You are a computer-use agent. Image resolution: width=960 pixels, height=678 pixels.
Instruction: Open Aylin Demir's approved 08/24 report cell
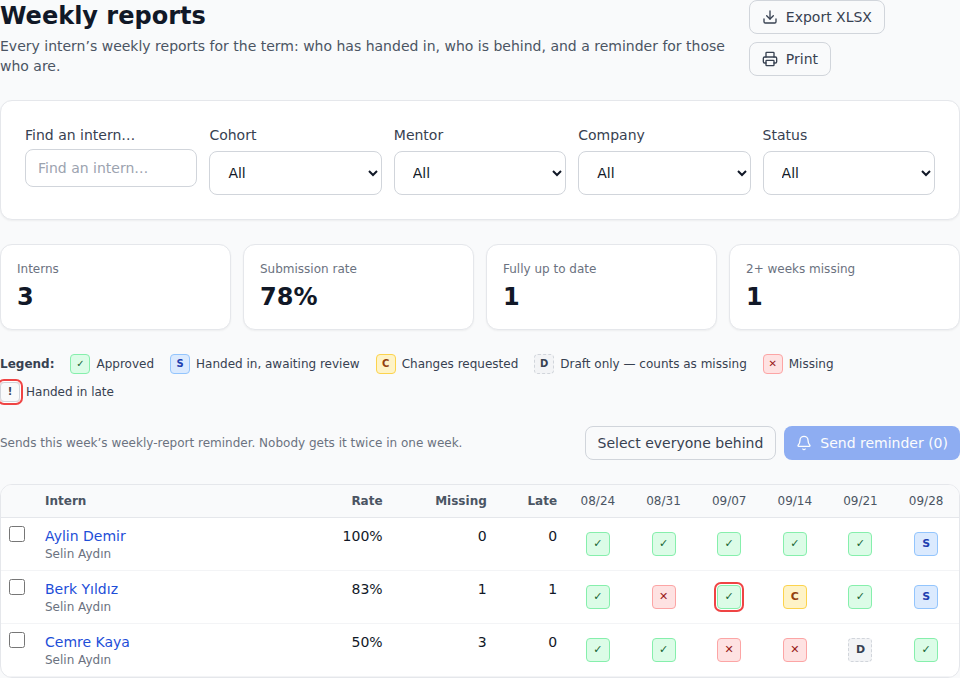[x=598, y=543]
